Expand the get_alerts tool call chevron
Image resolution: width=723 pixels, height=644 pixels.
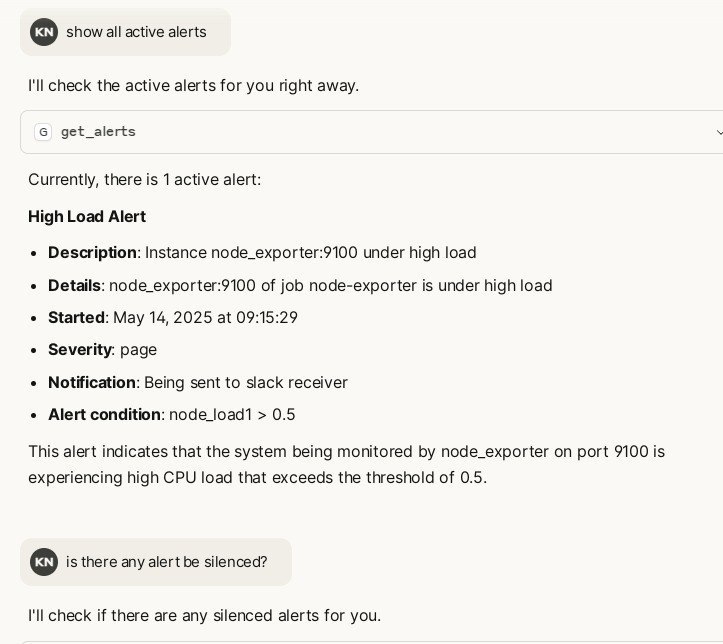(x=718, y=132)
